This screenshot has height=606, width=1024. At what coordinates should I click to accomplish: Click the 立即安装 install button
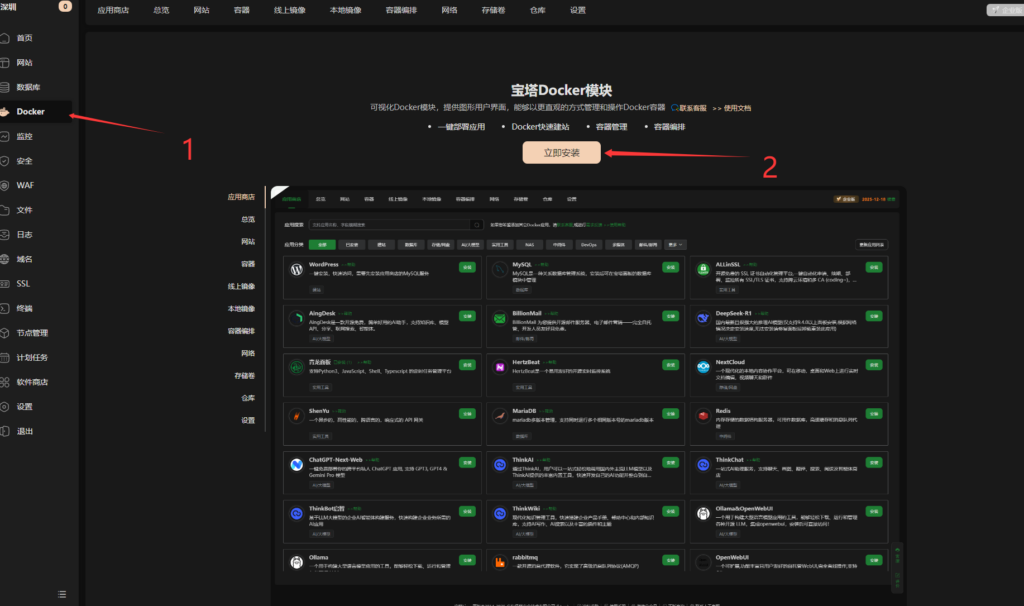pos(561,153)
